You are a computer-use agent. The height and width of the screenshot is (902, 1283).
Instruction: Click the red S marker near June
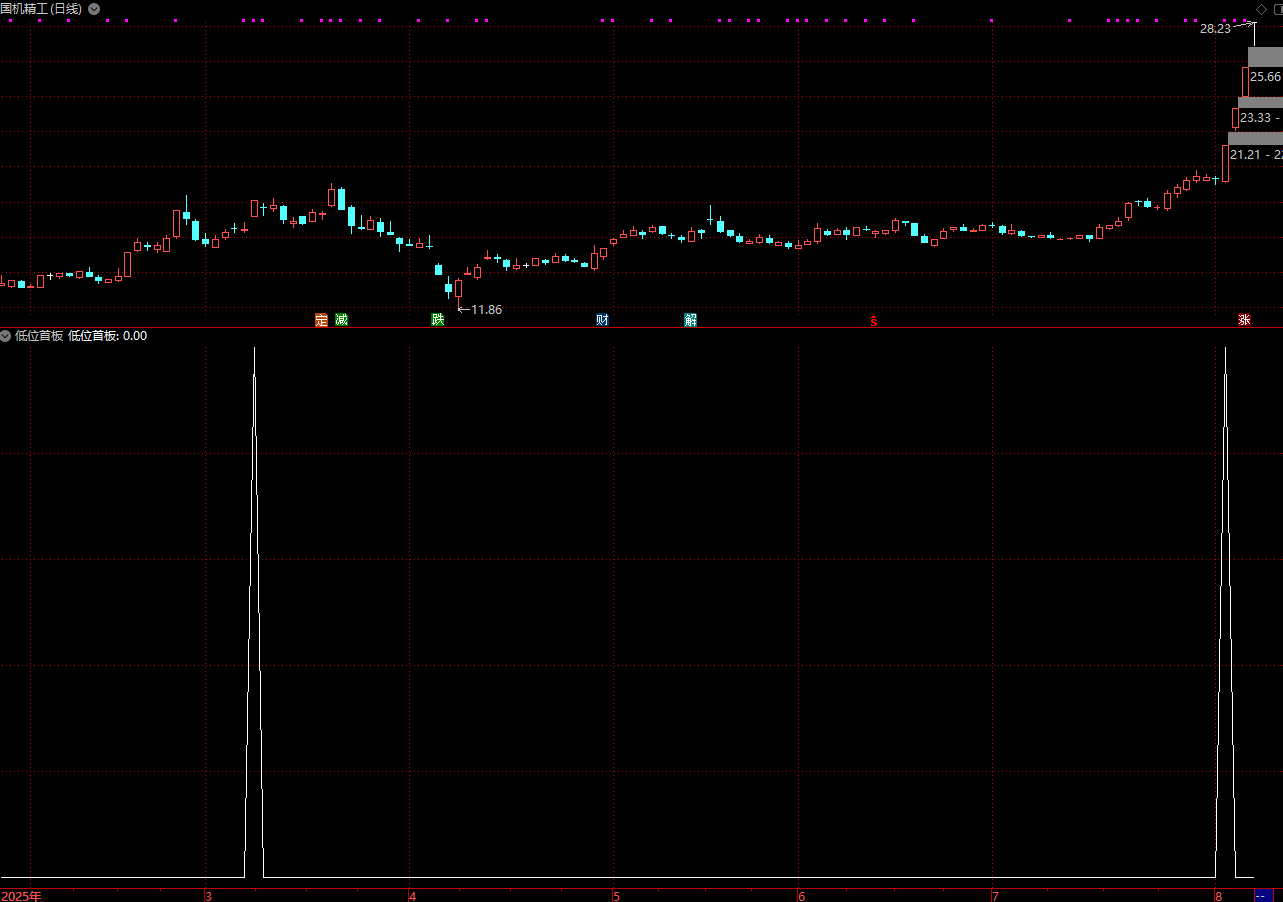(873, 321)
